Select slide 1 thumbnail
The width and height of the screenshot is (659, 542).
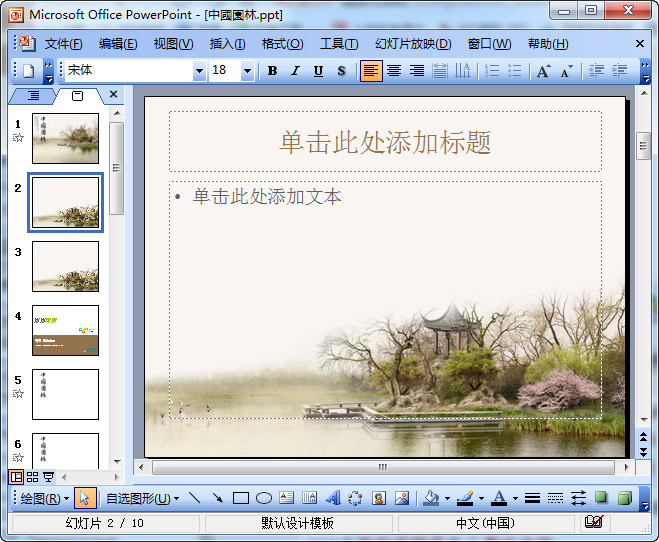pyautogui.click(x=66, y=138)
